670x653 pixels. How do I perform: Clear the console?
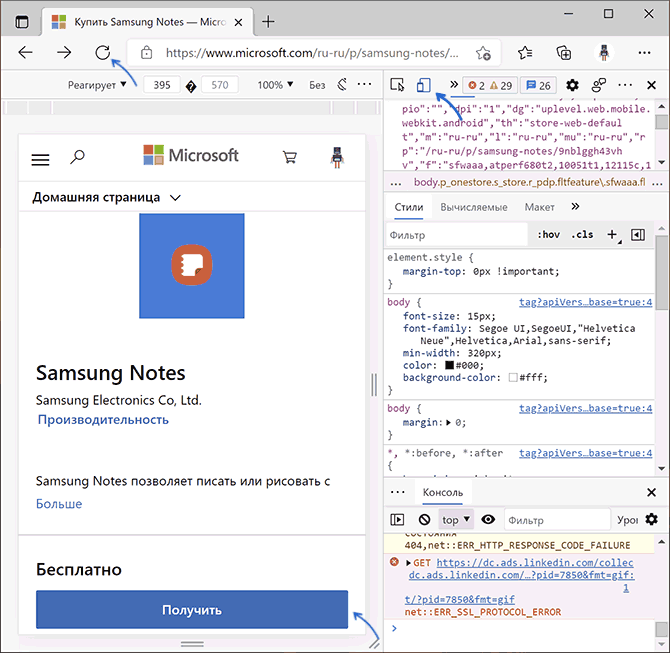click(x=424, y=520)
